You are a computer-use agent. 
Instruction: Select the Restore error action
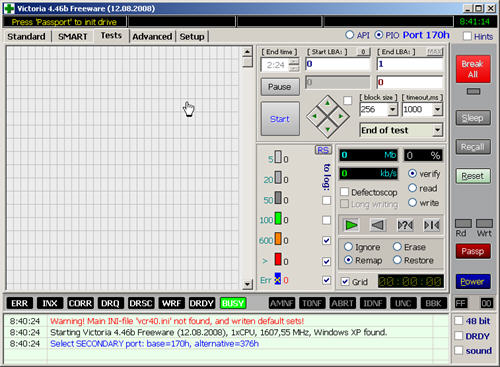click(397, 260)
